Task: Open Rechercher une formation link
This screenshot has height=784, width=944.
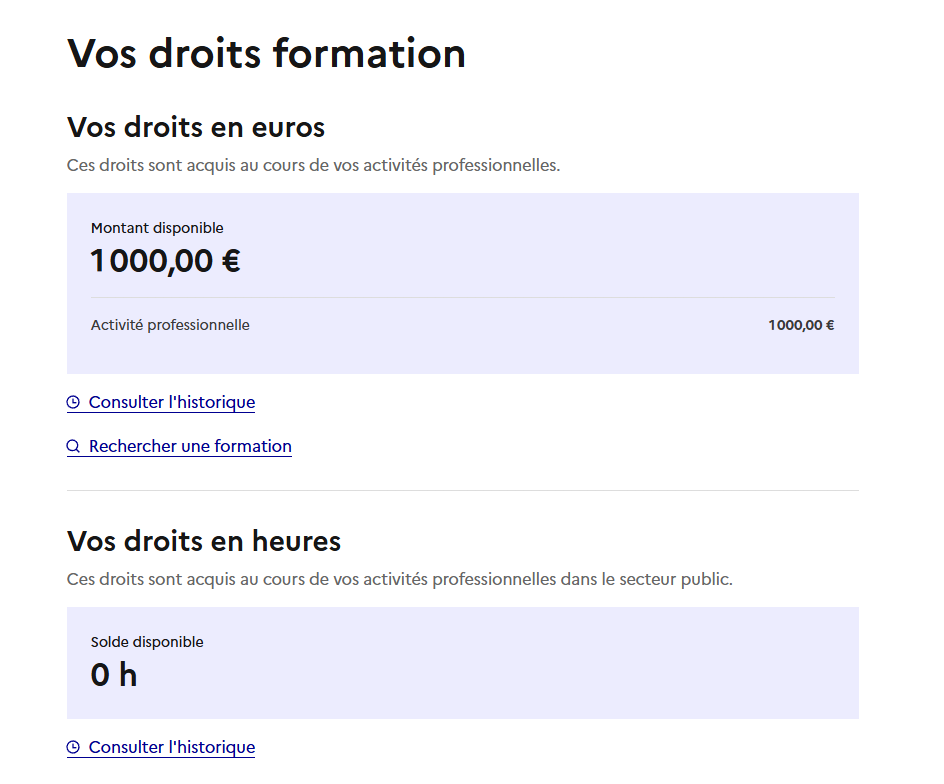Action: [179, 446]
